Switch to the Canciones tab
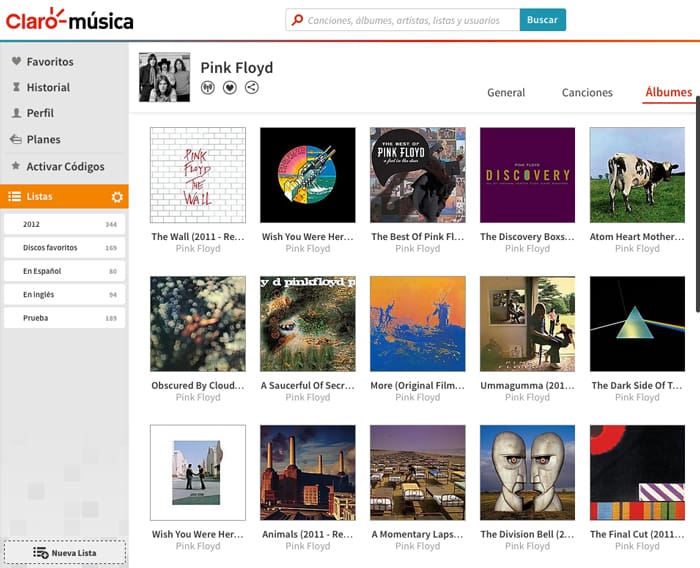Screen dimensions: 700x568 click(587, 92)
